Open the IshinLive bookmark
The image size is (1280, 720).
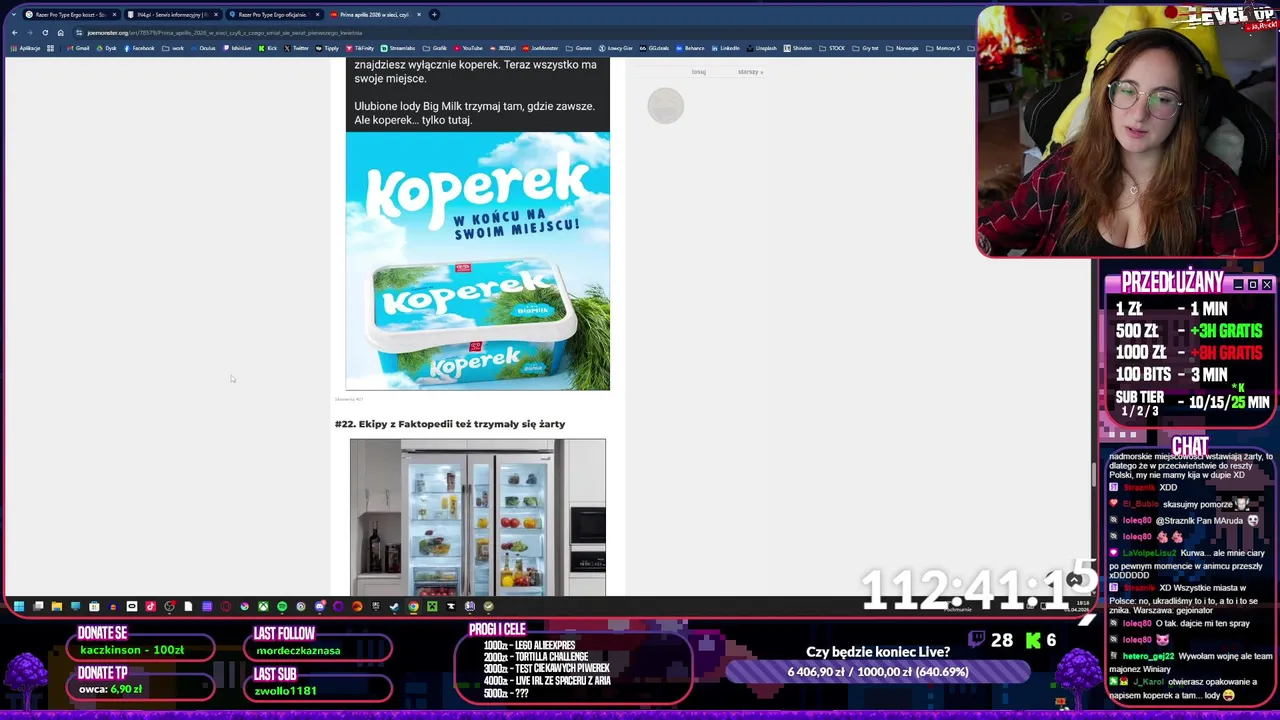point(237,48)
